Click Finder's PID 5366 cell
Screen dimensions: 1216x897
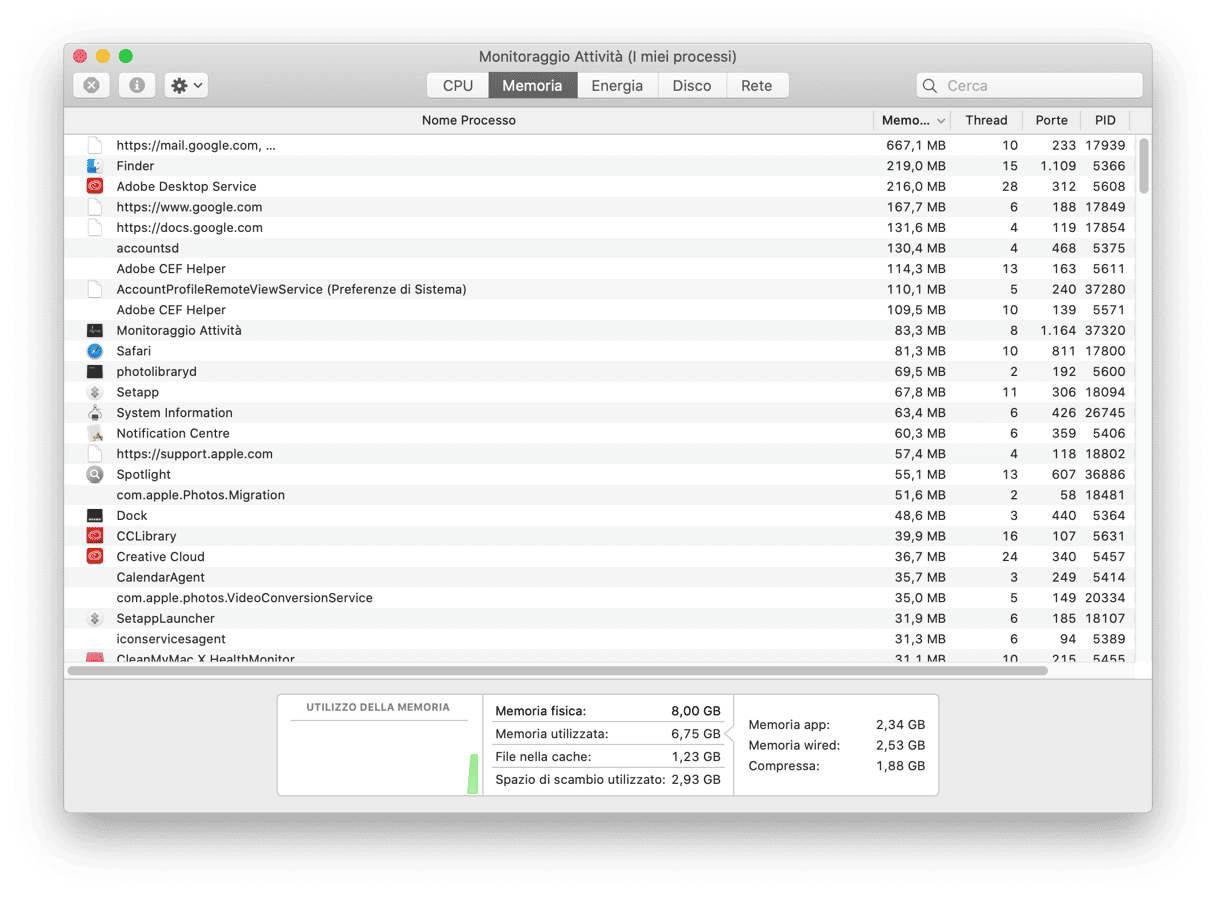[x=1109, y=166]
